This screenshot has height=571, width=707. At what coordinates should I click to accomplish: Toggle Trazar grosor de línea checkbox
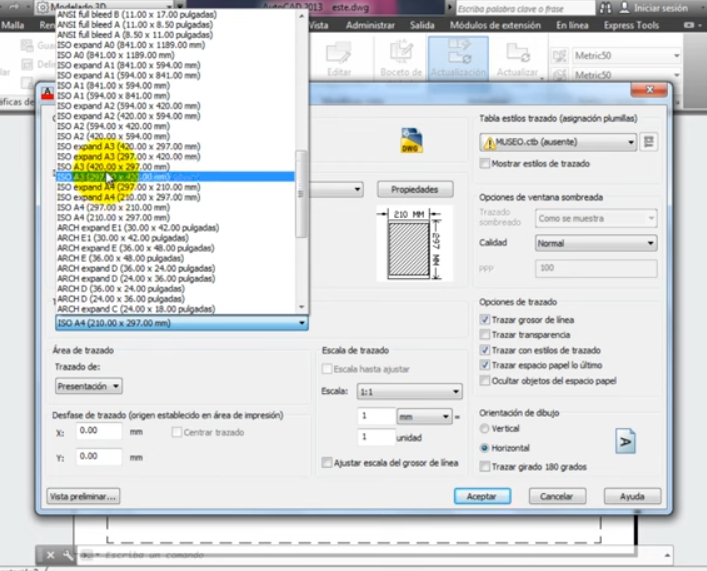coord(485,320)
